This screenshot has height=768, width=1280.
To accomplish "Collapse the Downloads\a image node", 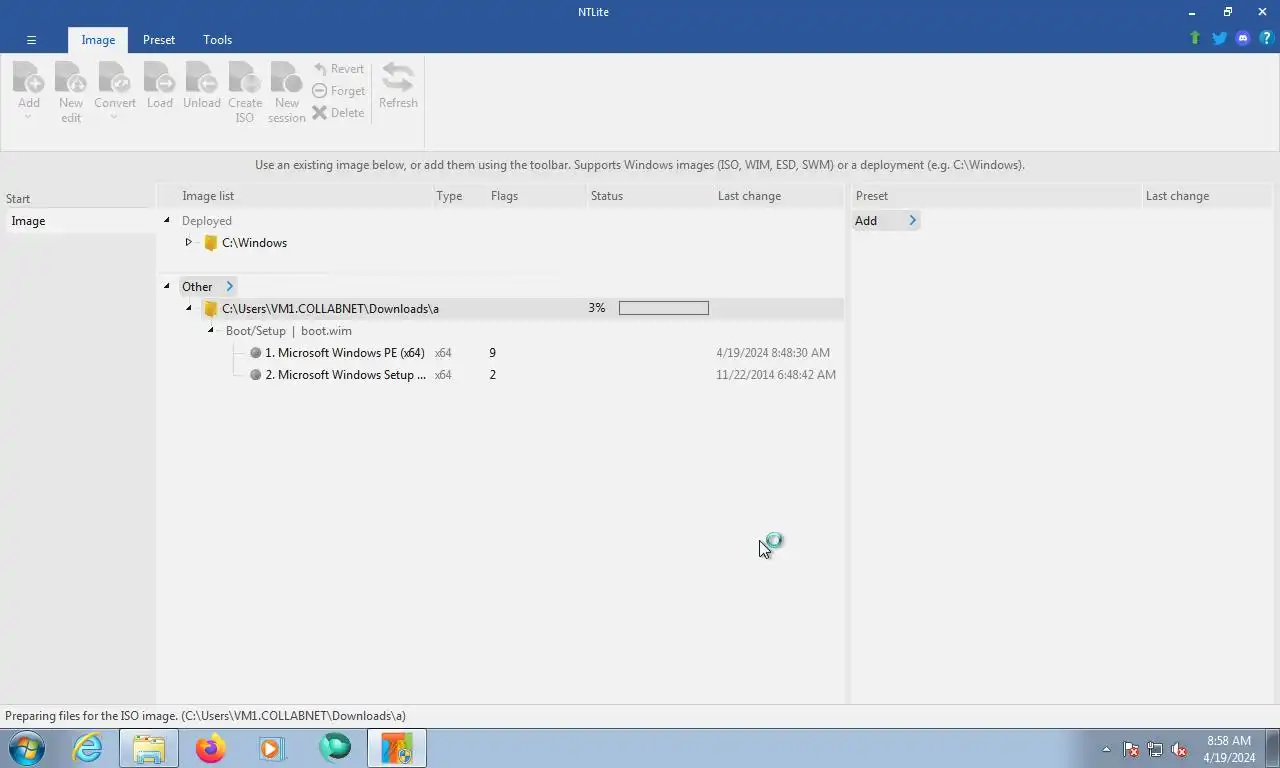I will click(x=189, y=308).
